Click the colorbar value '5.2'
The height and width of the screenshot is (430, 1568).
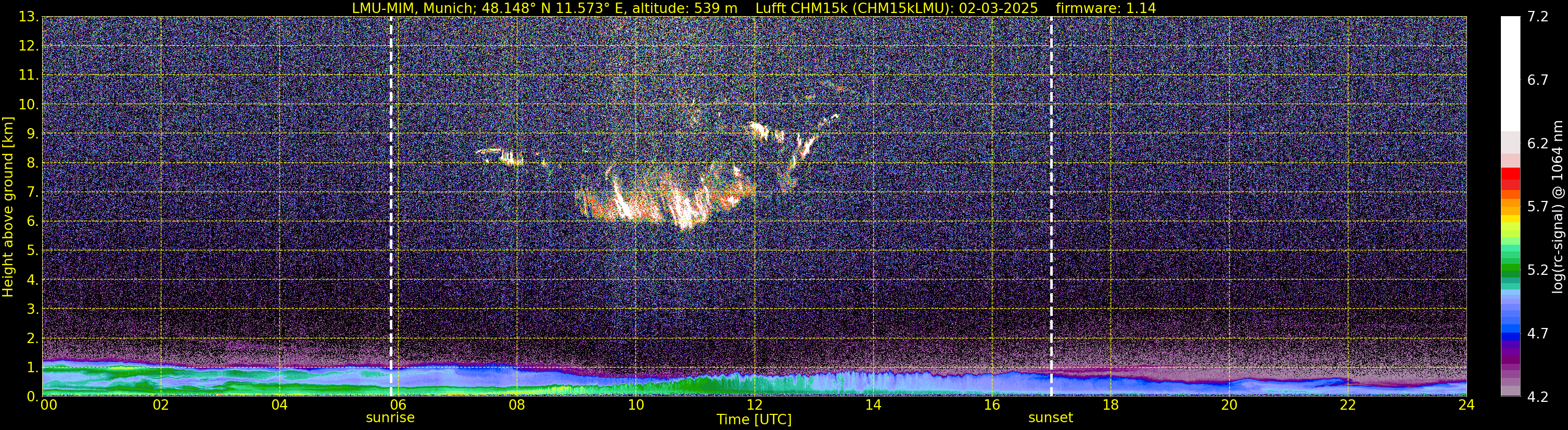pos(1538,270)
